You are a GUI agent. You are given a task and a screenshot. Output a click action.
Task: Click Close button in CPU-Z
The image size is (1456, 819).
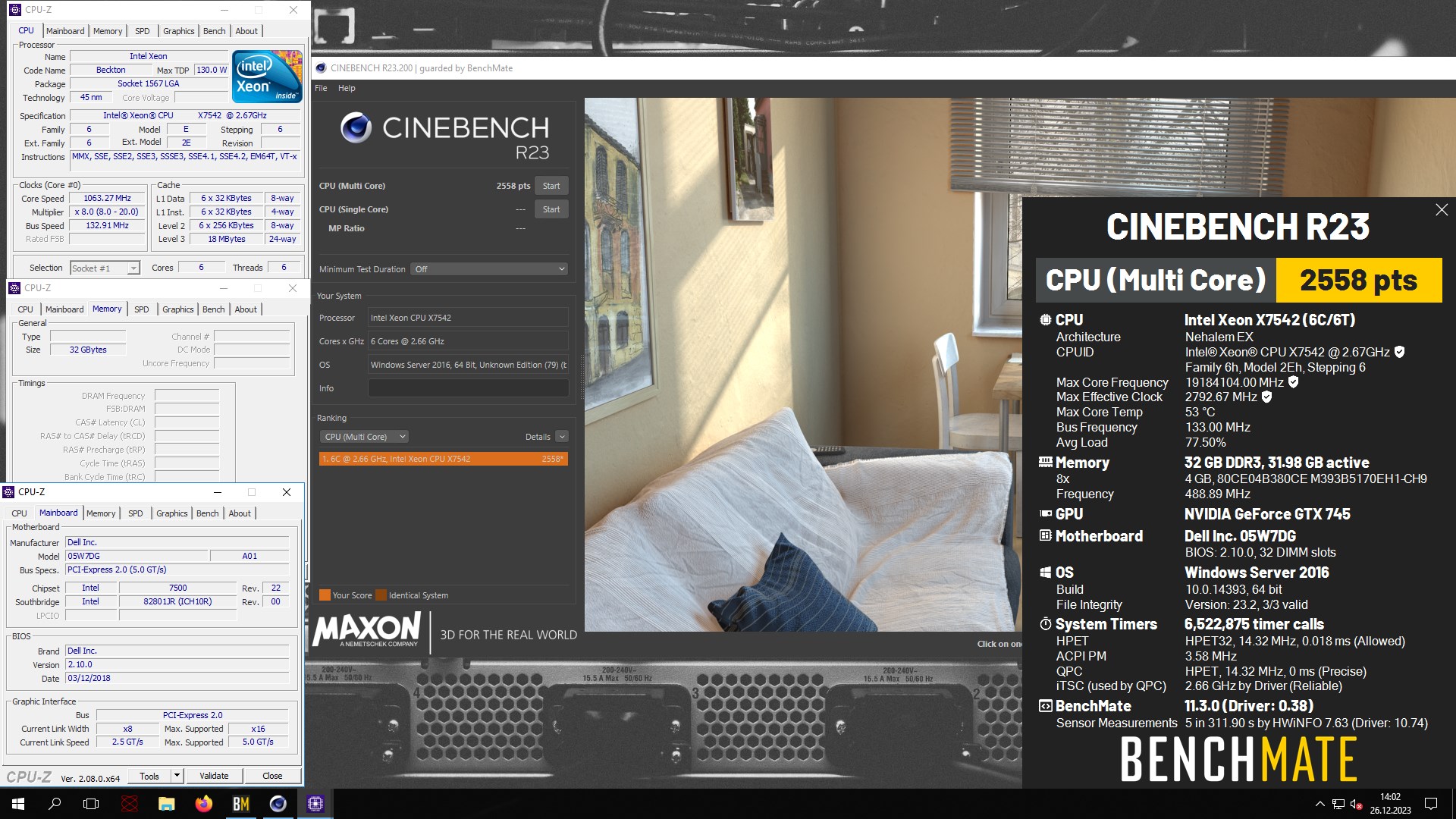(272, 776)
